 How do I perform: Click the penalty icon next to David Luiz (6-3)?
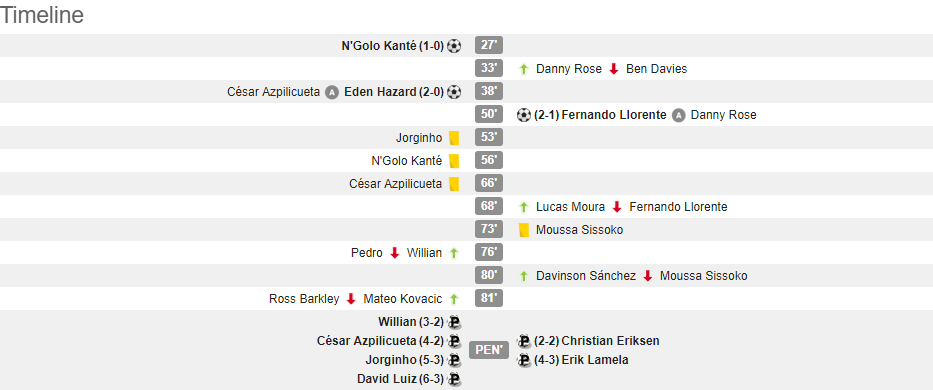(455, 379)
